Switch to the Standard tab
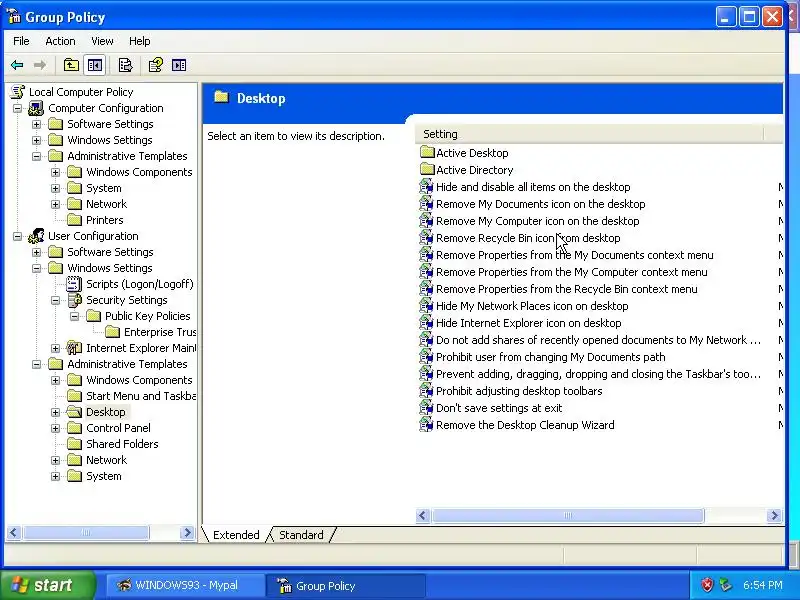 tap(301, 535)
